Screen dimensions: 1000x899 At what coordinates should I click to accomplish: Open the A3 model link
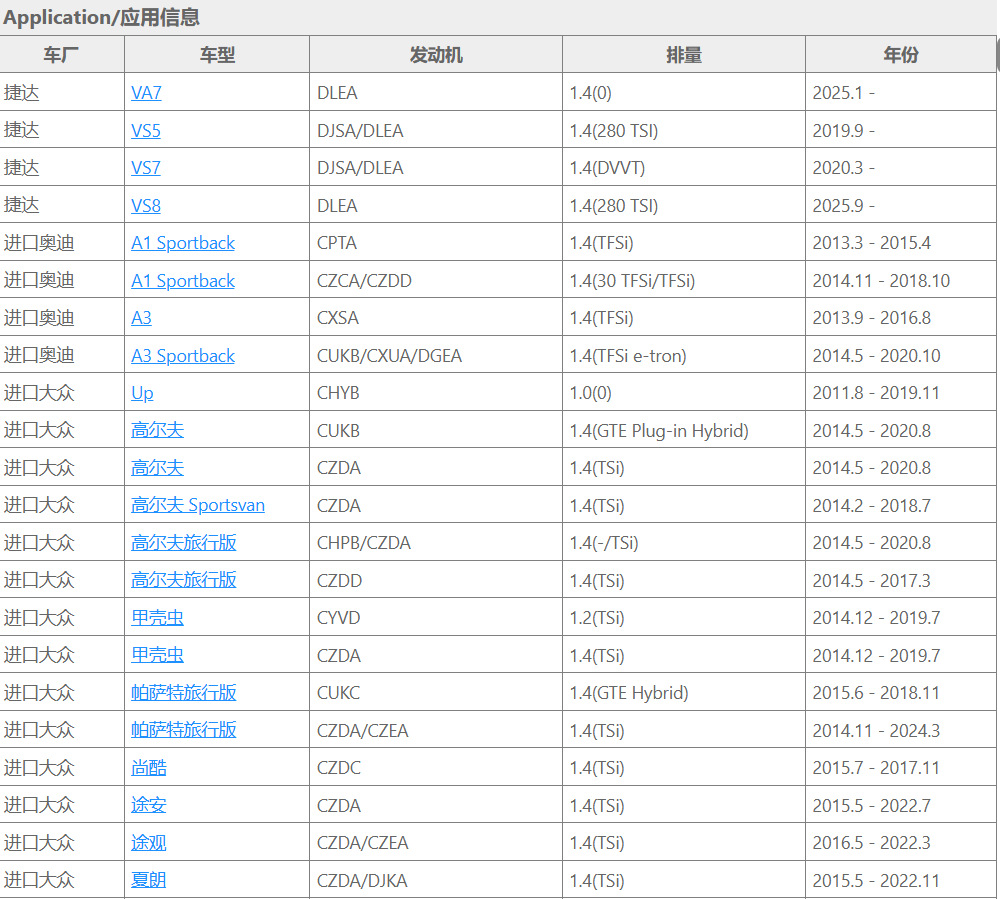coord(141,318)
